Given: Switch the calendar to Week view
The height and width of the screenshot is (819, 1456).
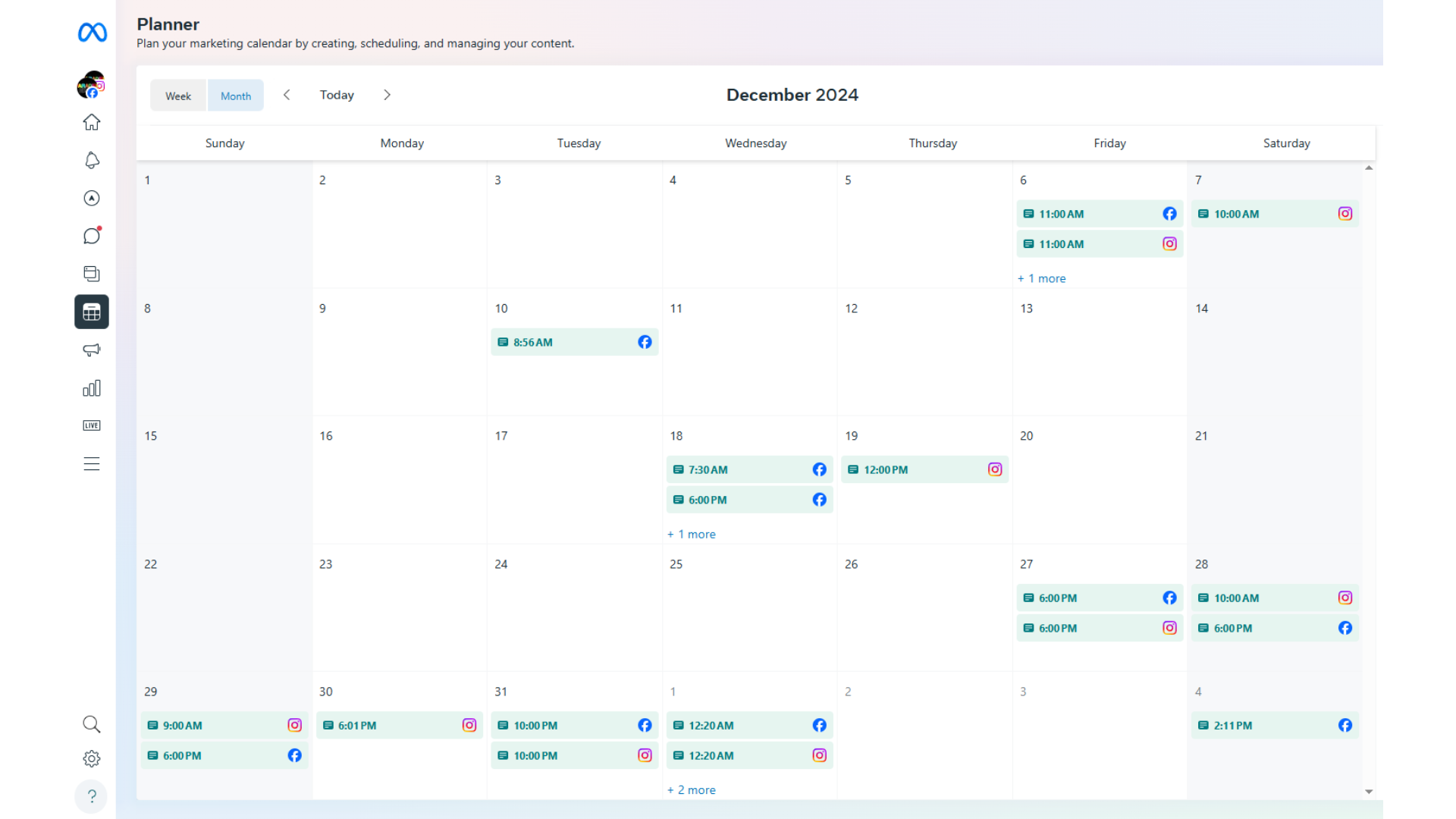Looking at the screenshot, I should 178,96.
